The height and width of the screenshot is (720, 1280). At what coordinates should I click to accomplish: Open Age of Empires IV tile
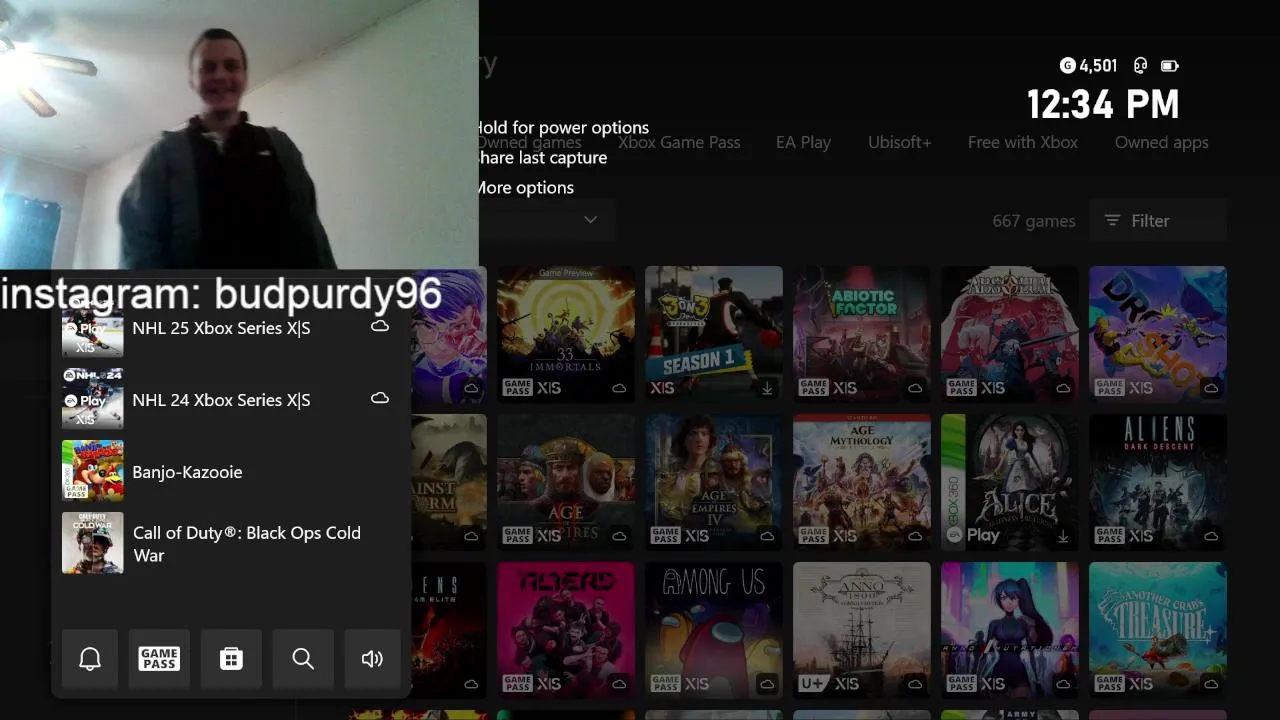tap(714, 482)
